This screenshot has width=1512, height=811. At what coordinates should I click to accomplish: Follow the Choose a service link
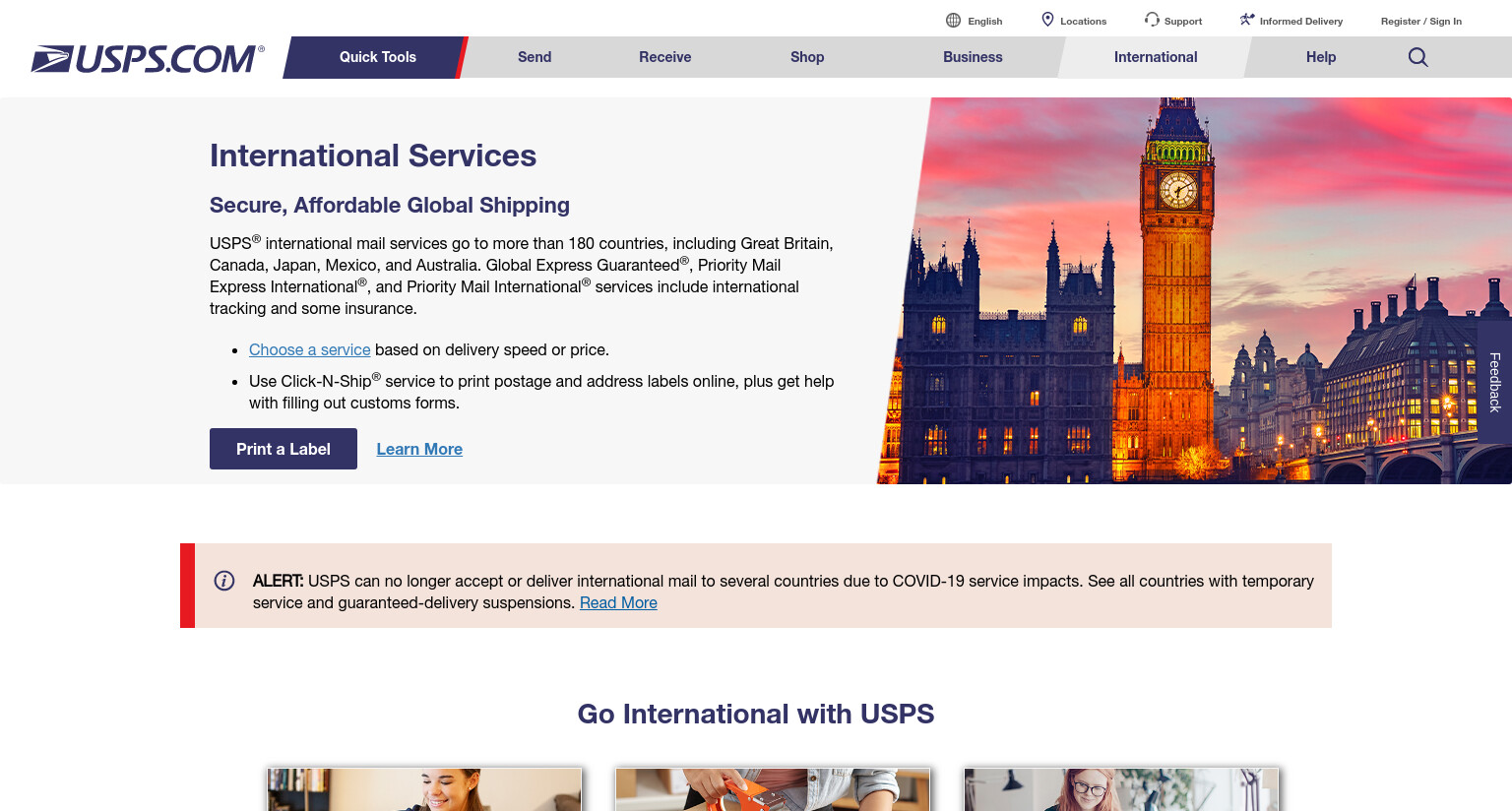[310, 349]
